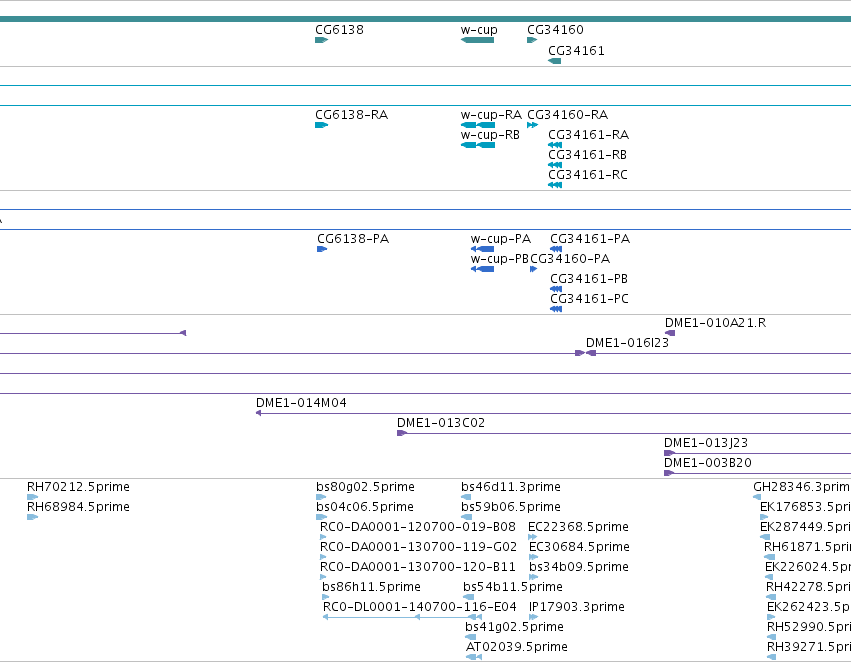This screenshot has width=851, height=662.
Task: Click the CG34161-PC protein label
Action: click(589, 299)
